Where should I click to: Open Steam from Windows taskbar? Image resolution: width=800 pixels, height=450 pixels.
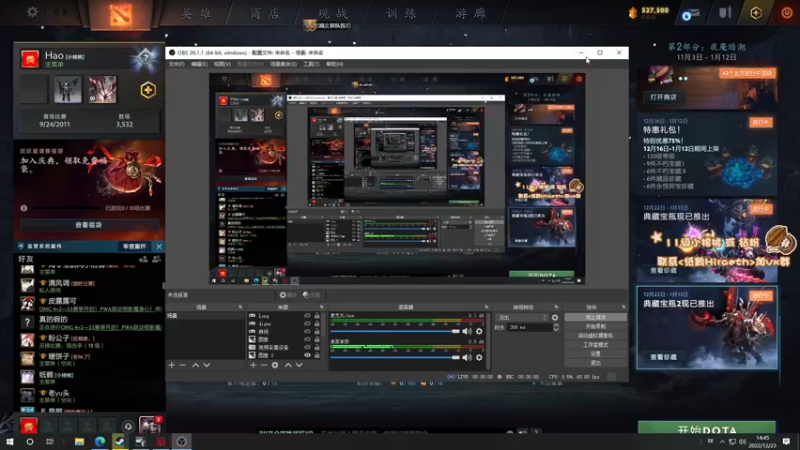coord(119,441)
